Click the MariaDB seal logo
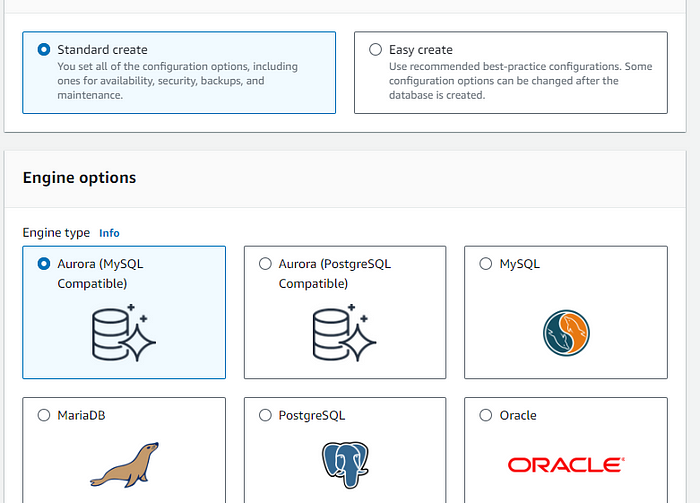700x503 pixels. click(125, 465)
